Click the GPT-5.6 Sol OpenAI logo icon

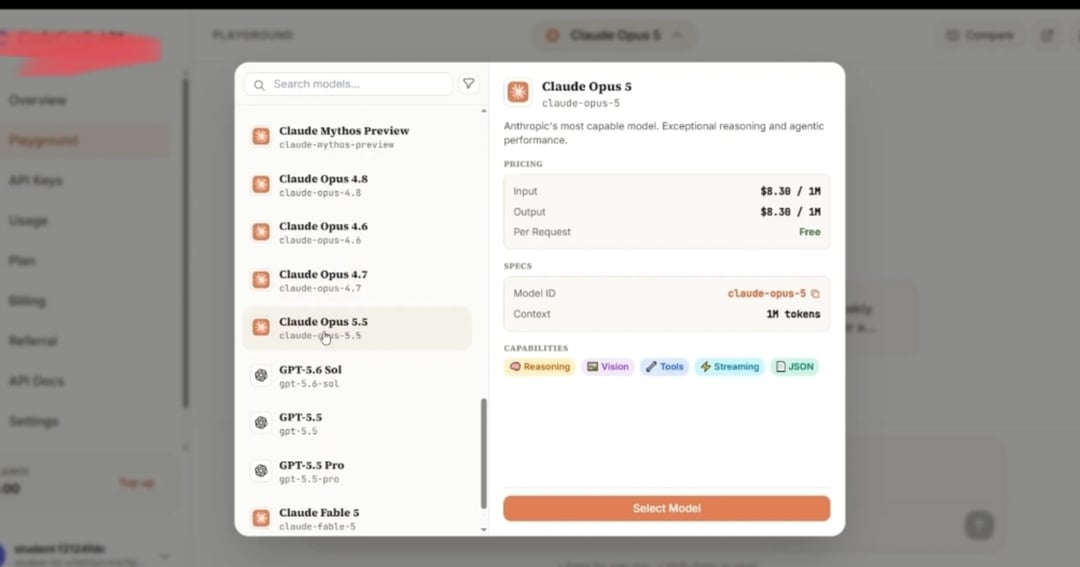[261, 375]
